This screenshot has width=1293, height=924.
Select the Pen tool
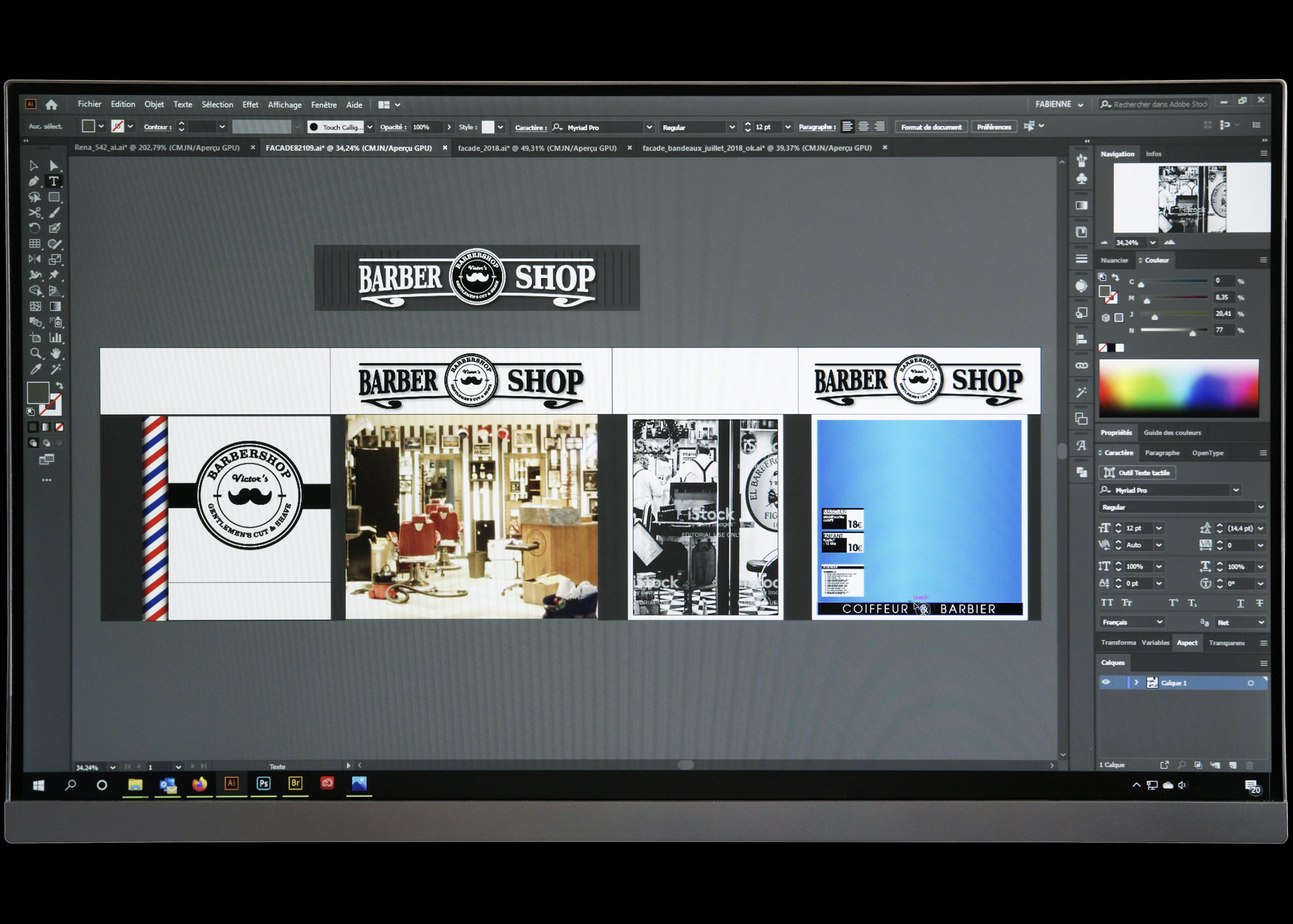(33, 181)
